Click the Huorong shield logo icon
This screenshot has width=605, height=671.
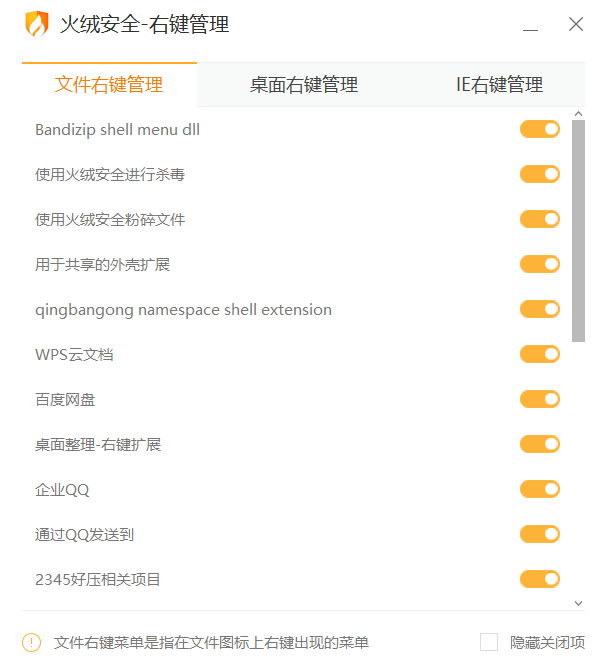[36, 24]
